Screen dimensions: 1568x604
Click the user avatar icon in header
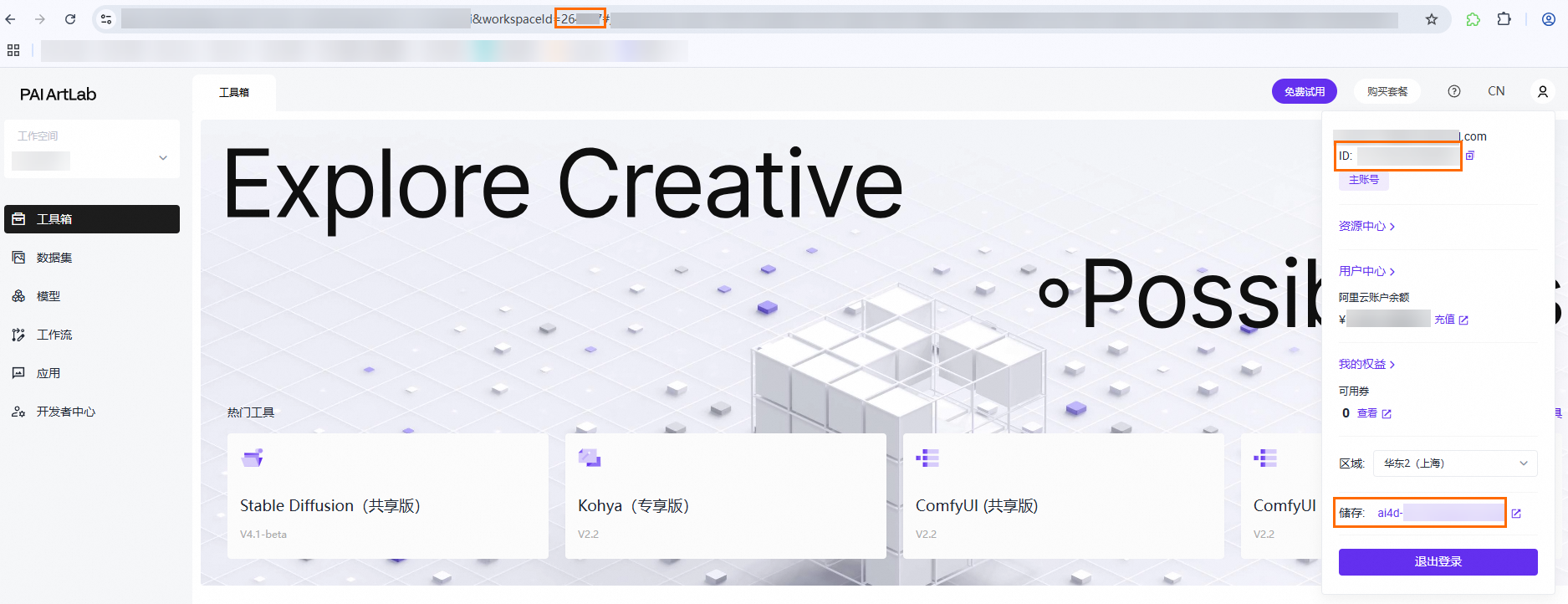pos(1543,91)
